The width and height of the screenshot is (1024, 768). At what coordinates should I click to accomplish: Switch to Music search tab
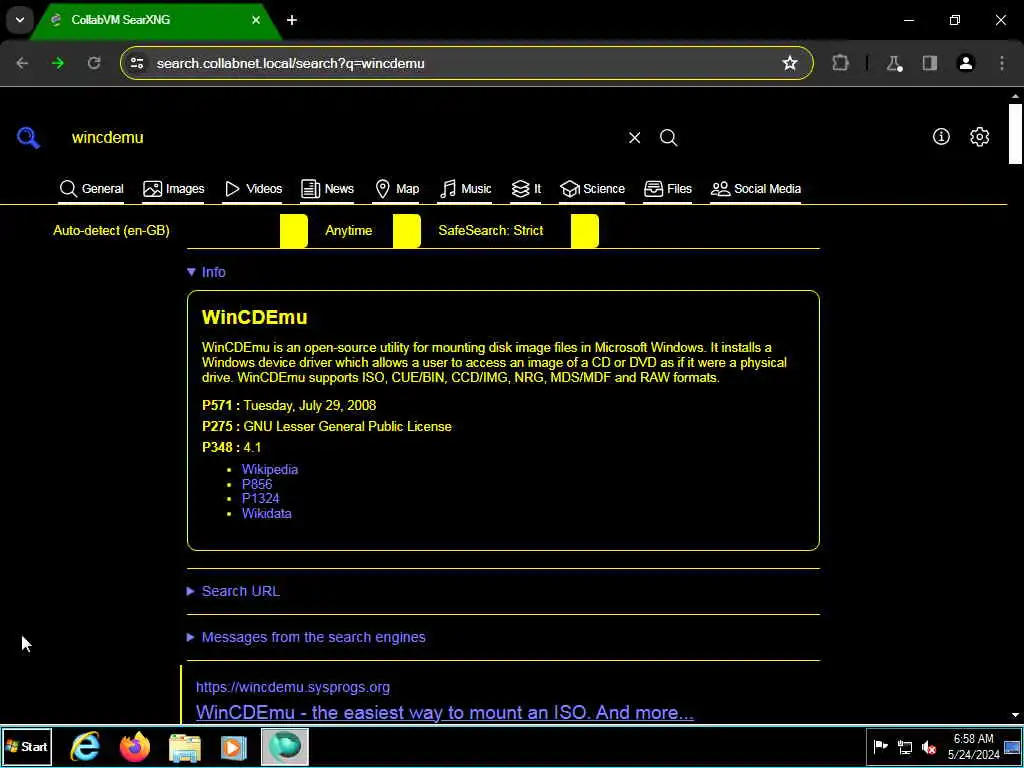coord(466,189)
